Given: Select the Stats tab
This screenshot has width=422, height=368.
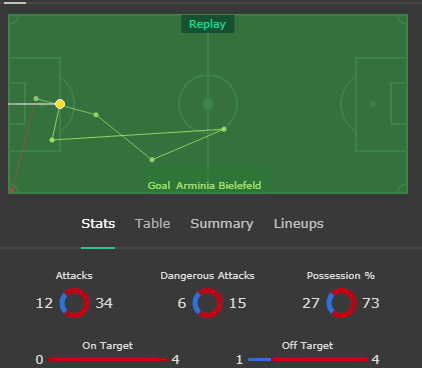Looking at the screenshot, I should coord(98,224).
